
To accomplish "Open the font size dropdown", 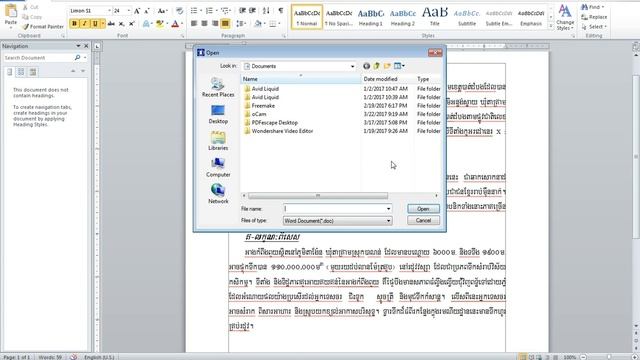I will pyautogui.click(x=129, y=11).
